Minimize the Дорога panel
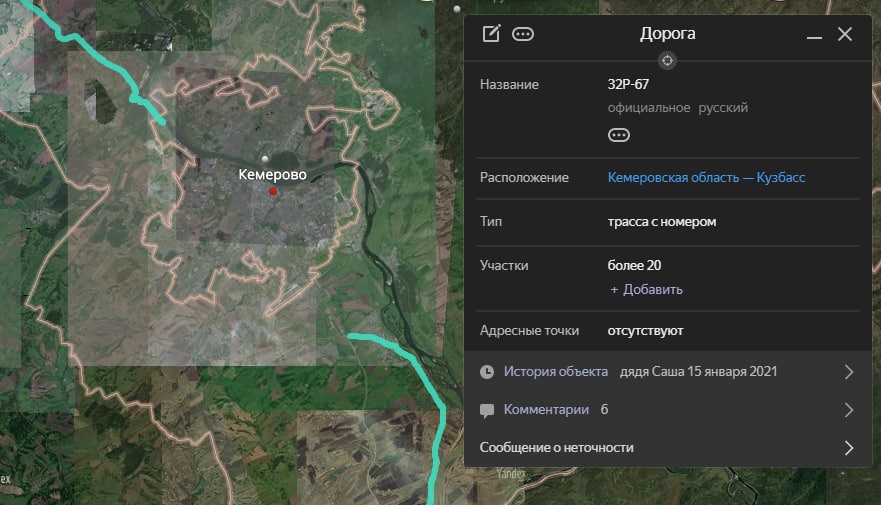The image size is (881, 505). click(x=814, y=37)
